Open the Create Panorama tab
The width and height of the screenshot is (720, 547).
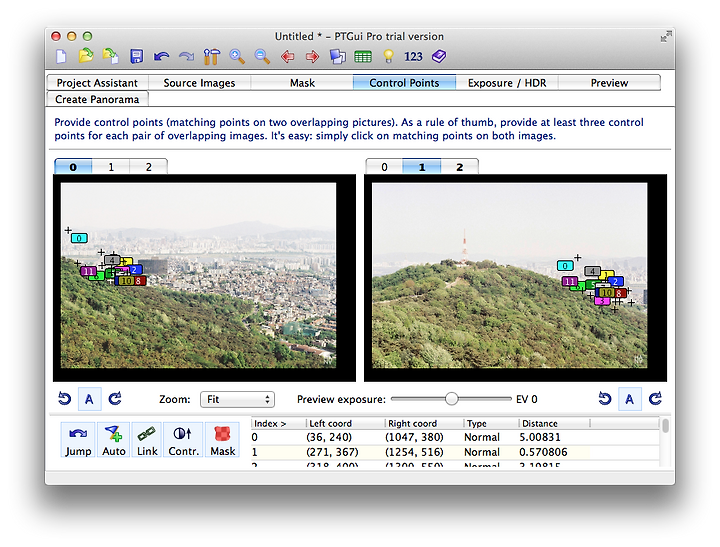tap(97, 99)
